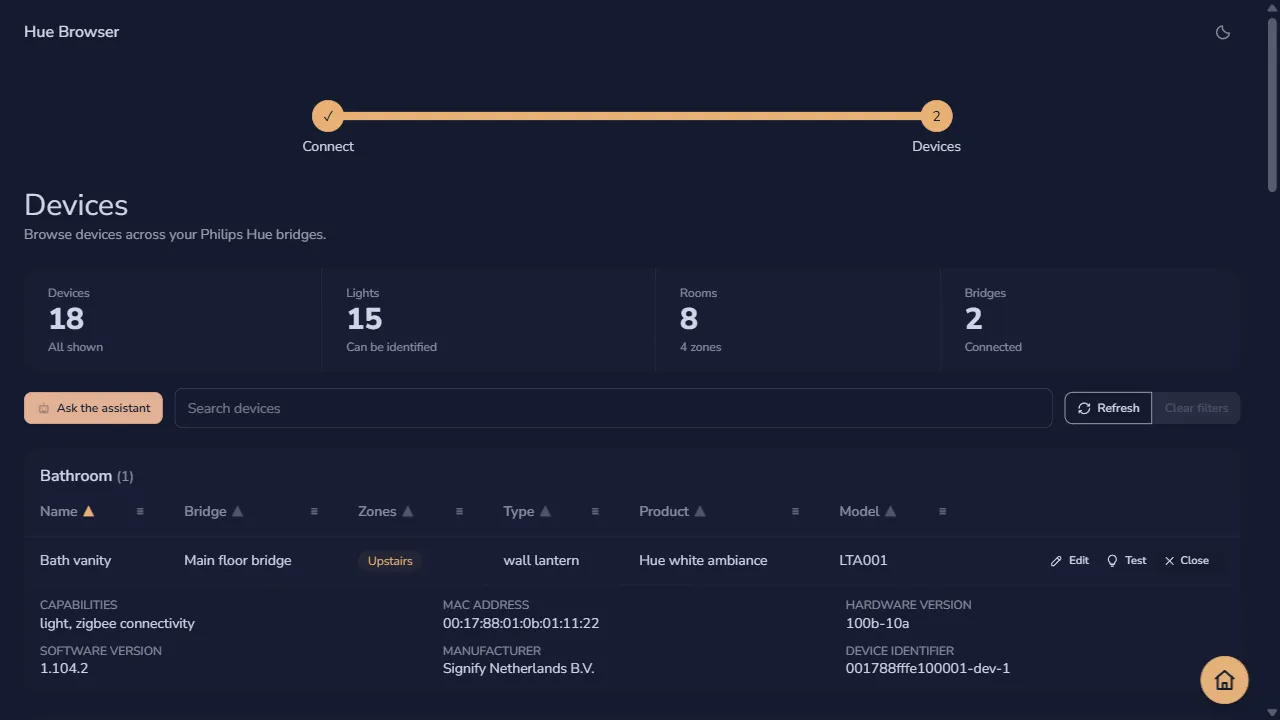Image resolution: width=1280 pixels, height=720 pixels.
Task: Click the Upstairs zone tag
Action: (x=390, y=561)
